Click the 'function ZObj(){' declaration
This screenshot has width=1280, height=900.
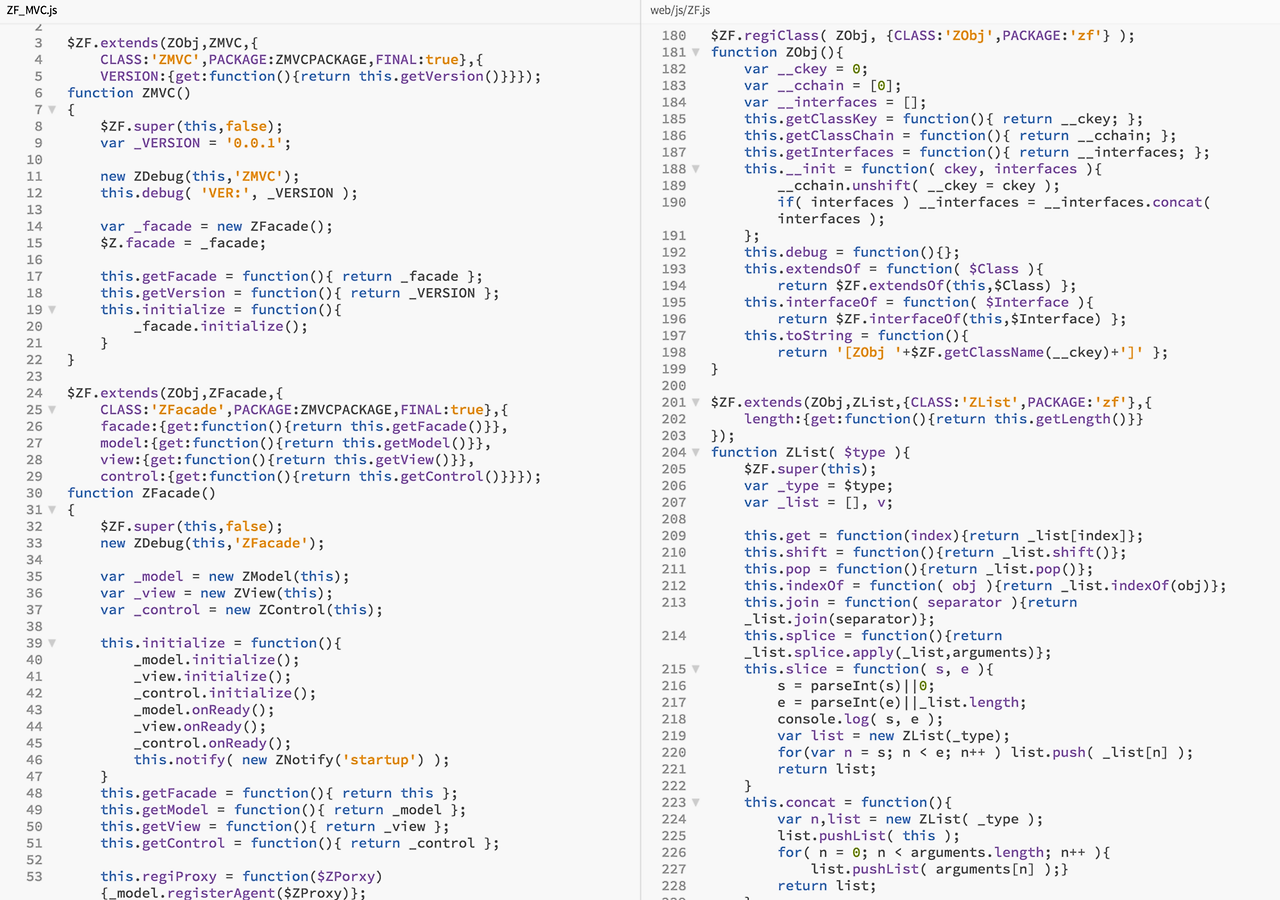777,52
